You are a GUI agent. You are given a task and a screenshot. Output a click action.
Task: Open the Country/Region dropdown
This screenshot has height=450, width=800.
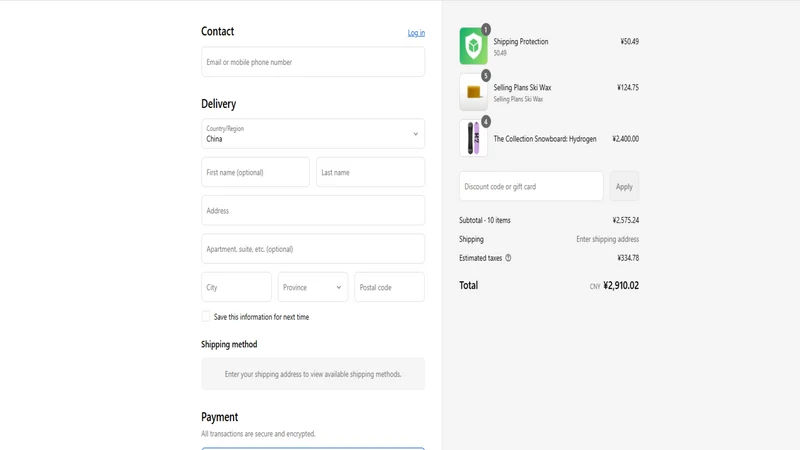pyautogui.click(x=313, y=134)
